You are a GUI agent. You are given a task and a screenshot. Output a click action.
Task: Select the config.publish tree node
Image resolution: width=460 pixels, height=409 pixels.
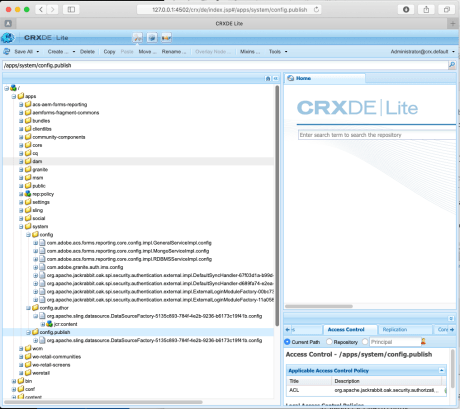pos(55,332)
